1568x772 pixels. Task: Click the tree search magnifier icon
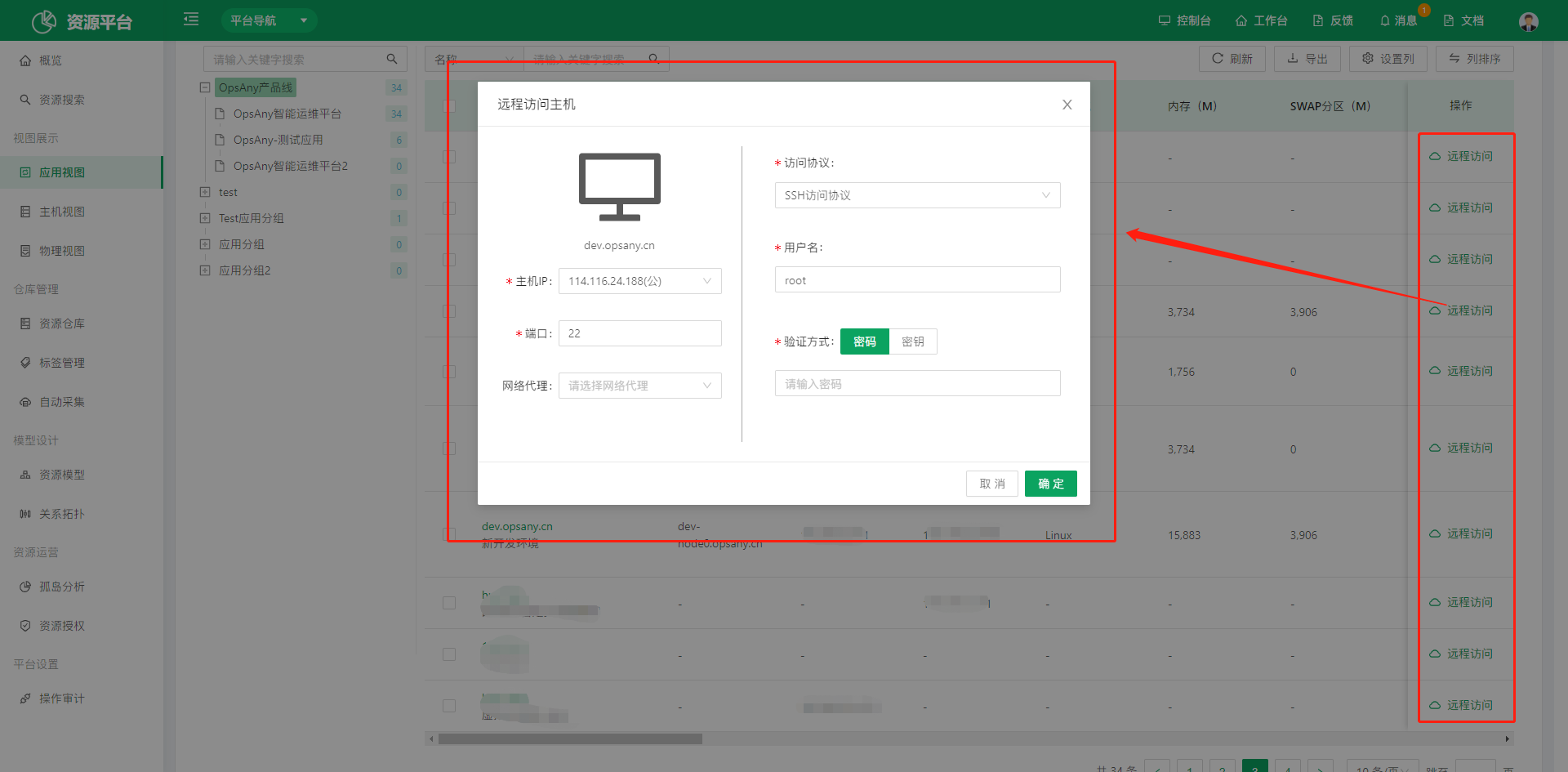pos(392,59)
